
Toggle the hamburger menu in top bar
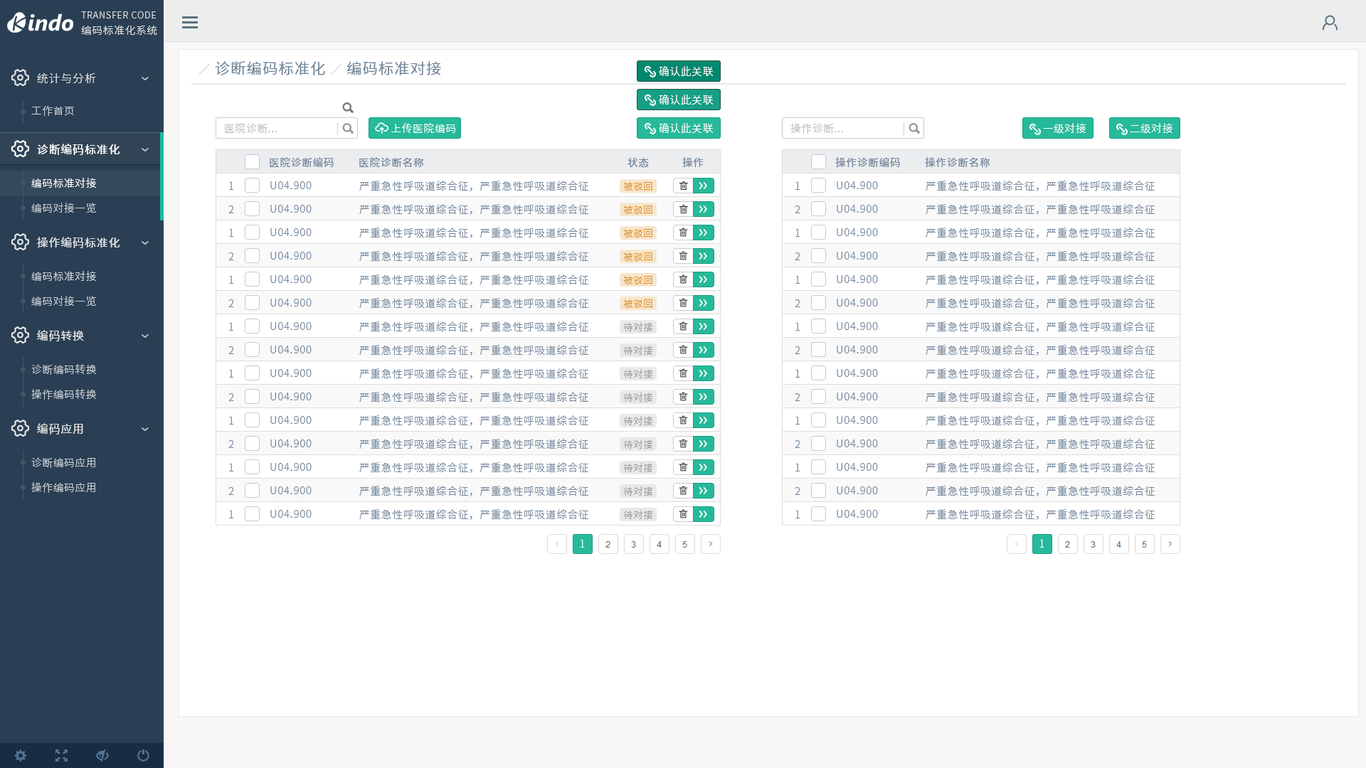(x=190, y=22)
